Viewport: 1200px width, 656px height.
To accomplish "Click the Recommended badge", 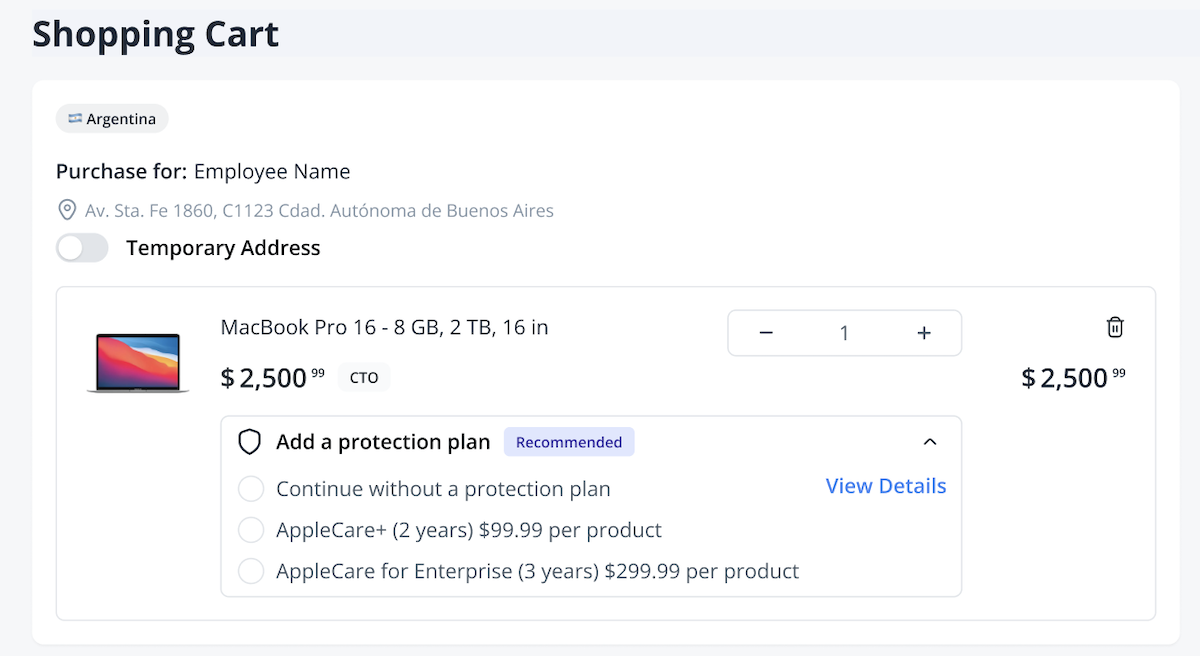I will 568,442.
